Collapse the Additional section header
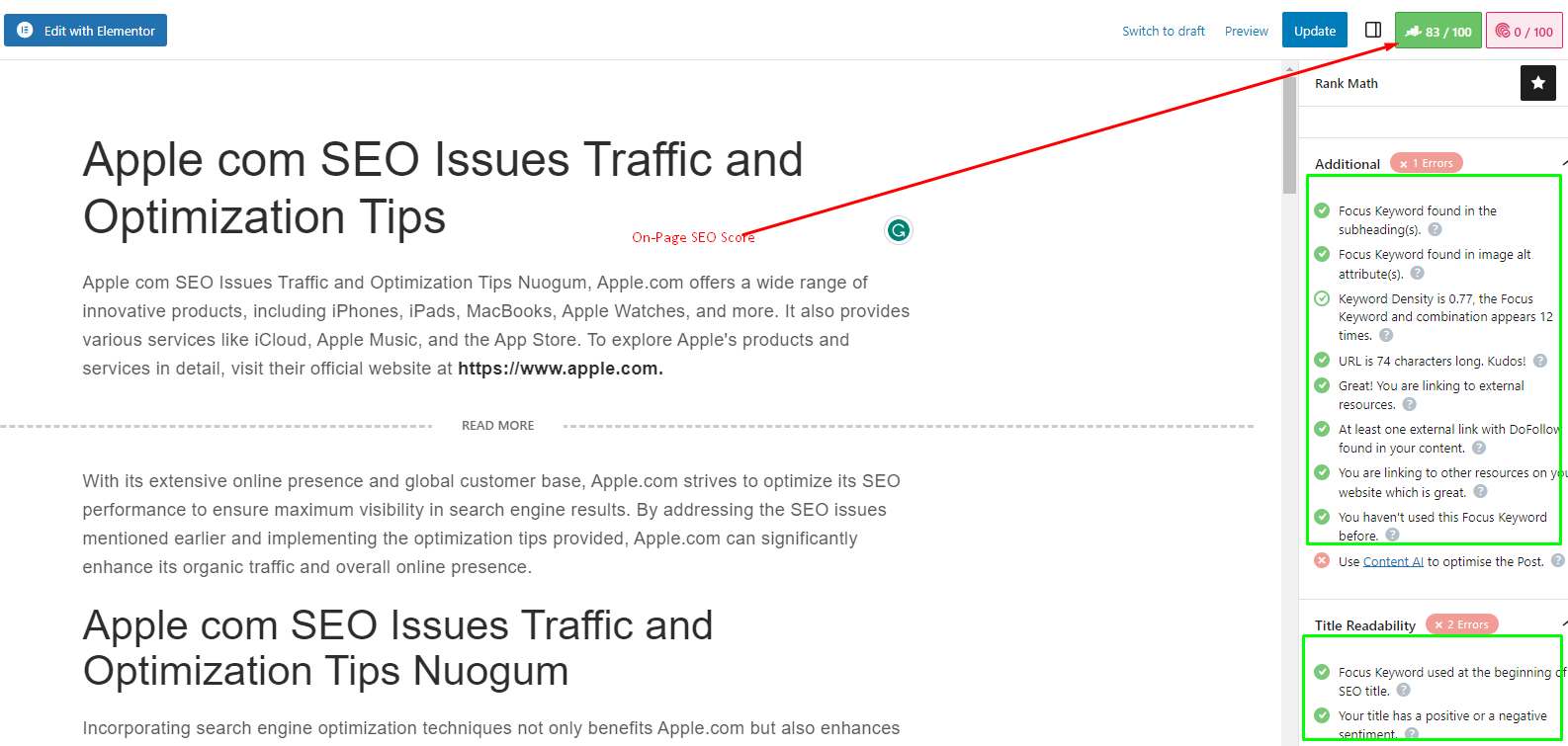This screenshot has height=746, width=1568. pyautogui.click(x=1433, y=163)
